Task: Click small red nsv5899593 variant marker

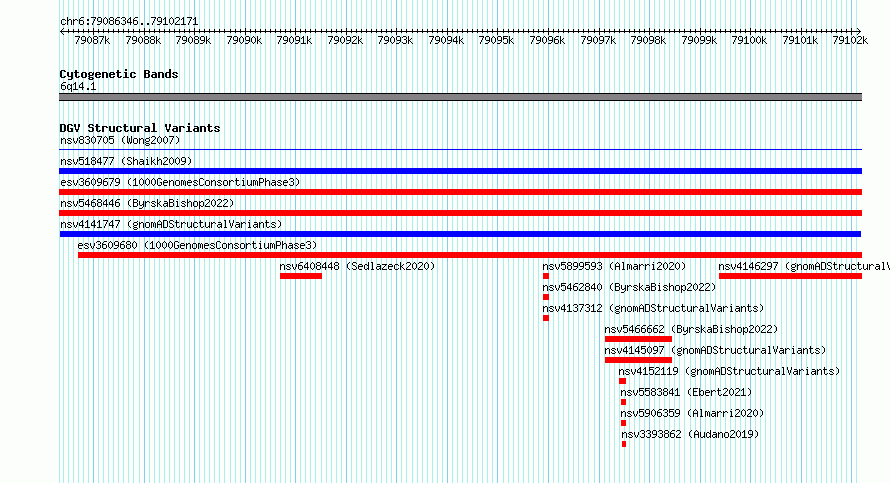Action: point(545,276)
